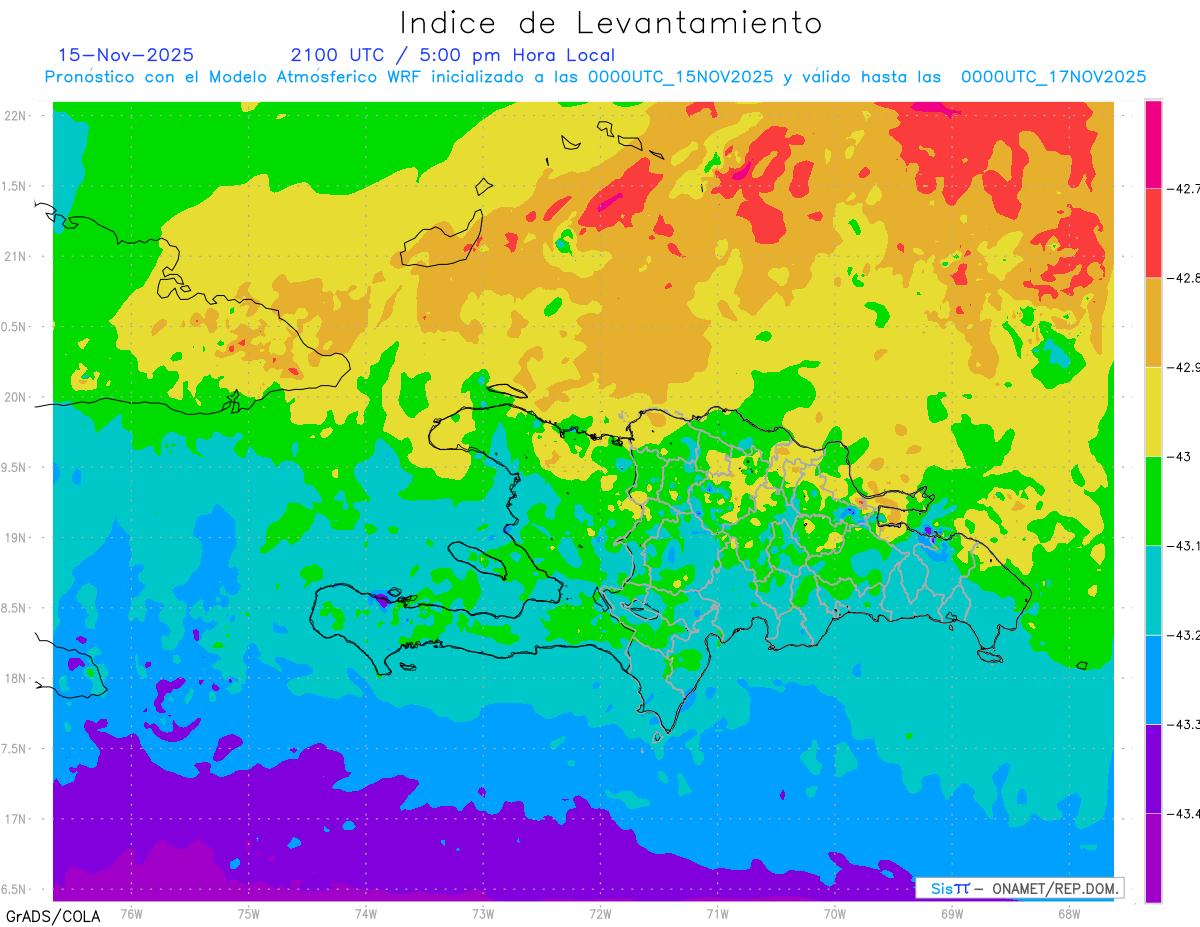Click the red legend swatch below -42.7
The height and width of the screenshot is (927, 1200).
[x=1153, y=233]
